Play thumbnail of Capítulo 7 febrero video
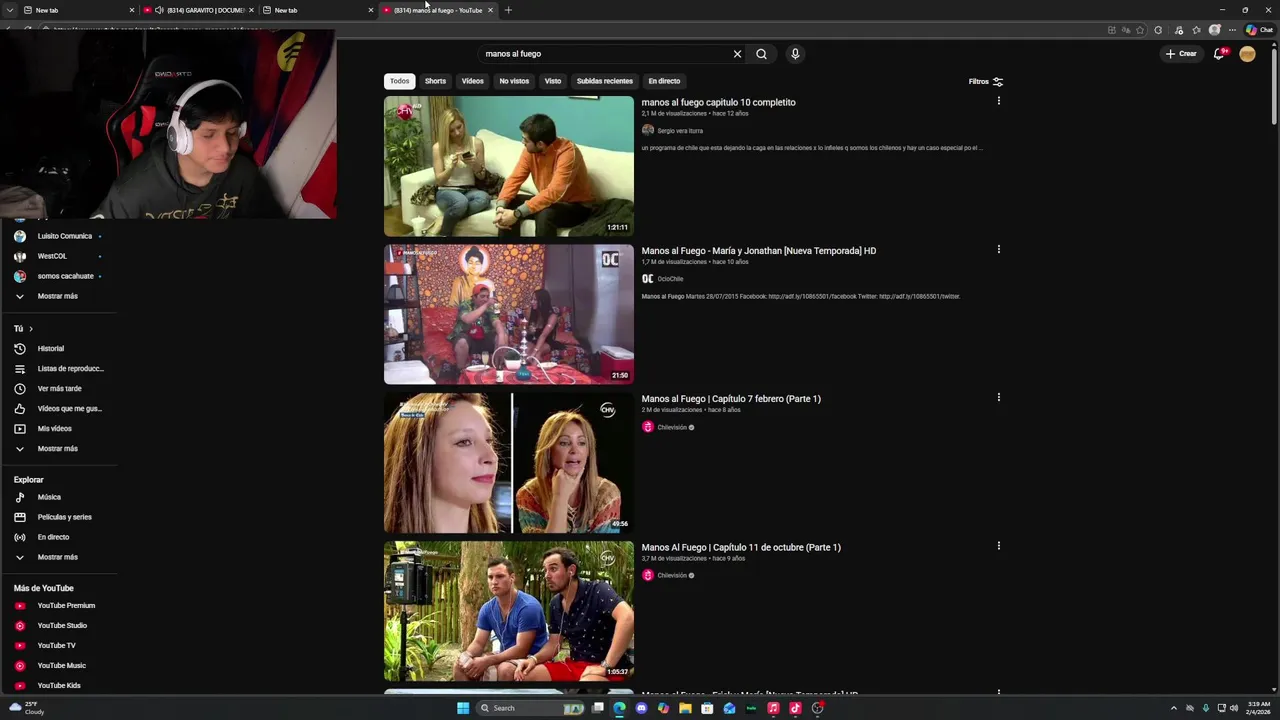1280x720 pixels. [509, 463]
